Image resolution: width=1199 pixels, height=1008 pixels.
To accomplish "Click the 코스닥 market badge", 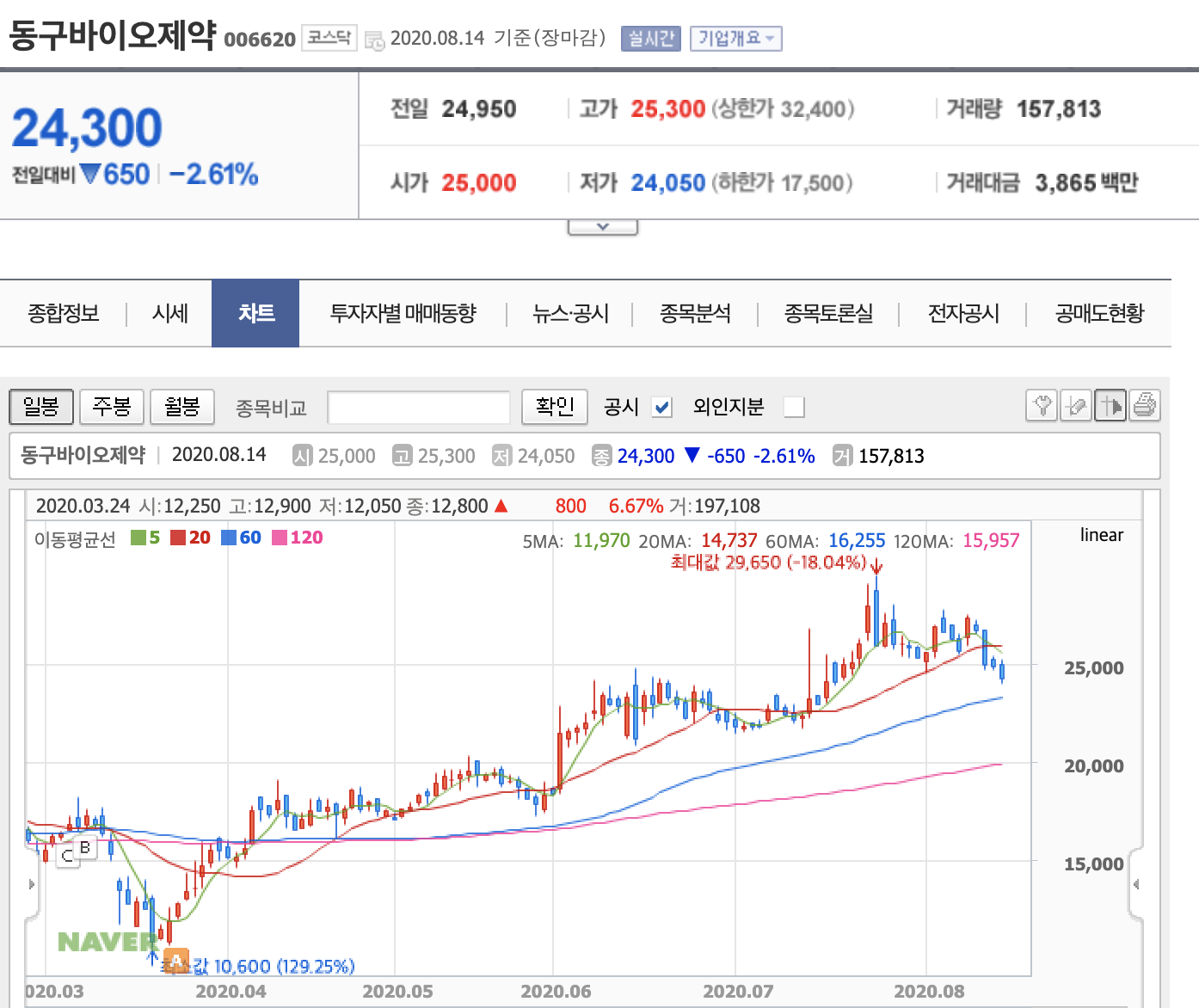I will pyautogui.click(x=329, y=38).
